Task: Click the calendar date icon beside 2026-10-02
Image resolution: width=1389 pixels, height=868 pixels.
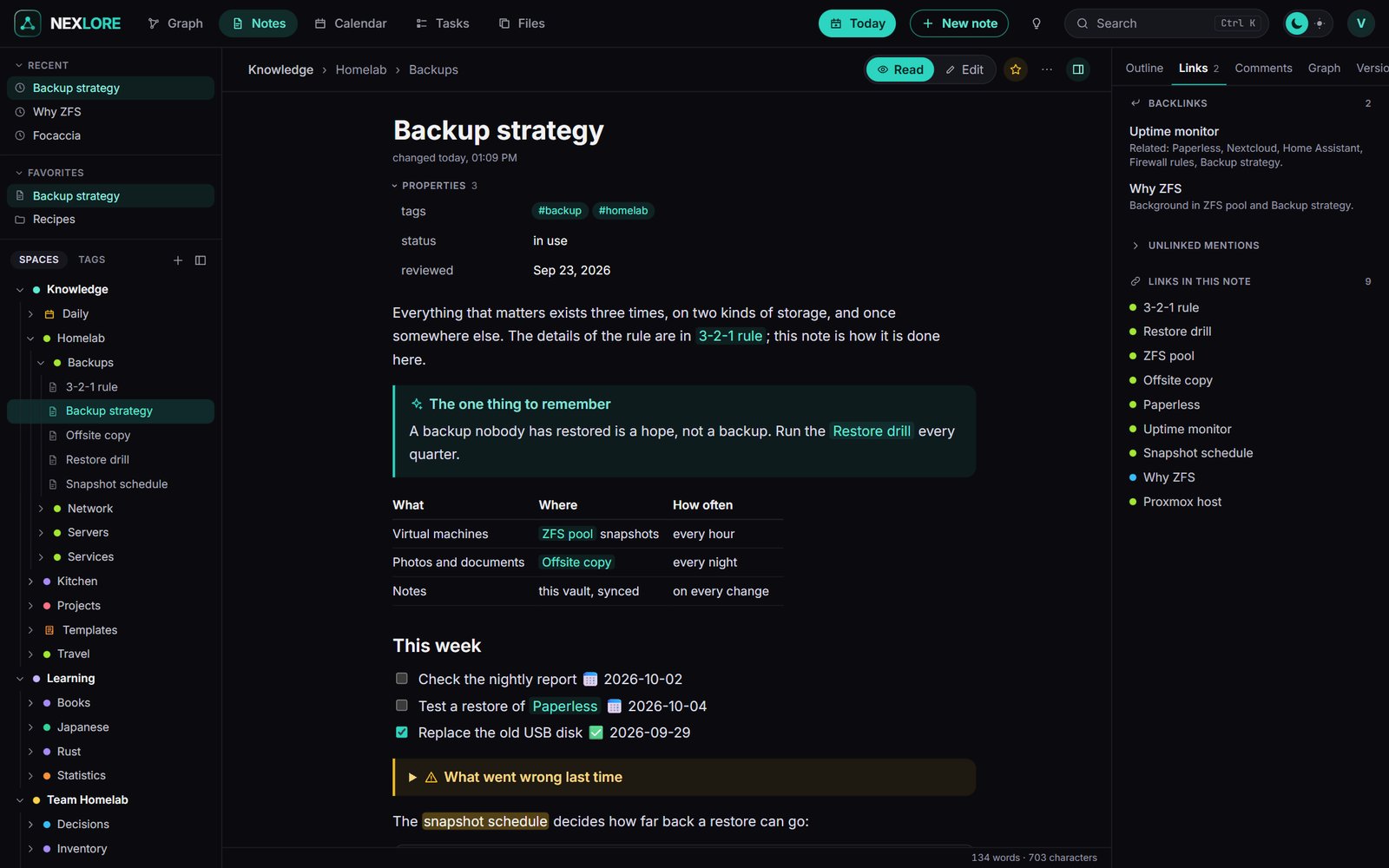Action: [590, 679]
